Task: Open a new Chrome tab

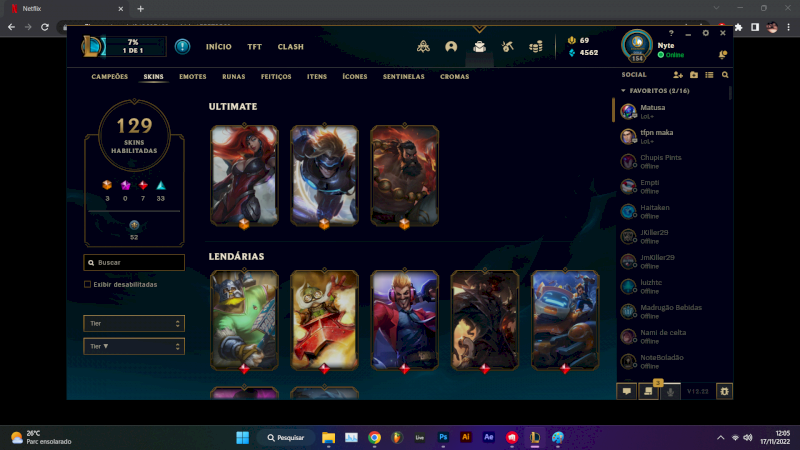Action: 140,9
